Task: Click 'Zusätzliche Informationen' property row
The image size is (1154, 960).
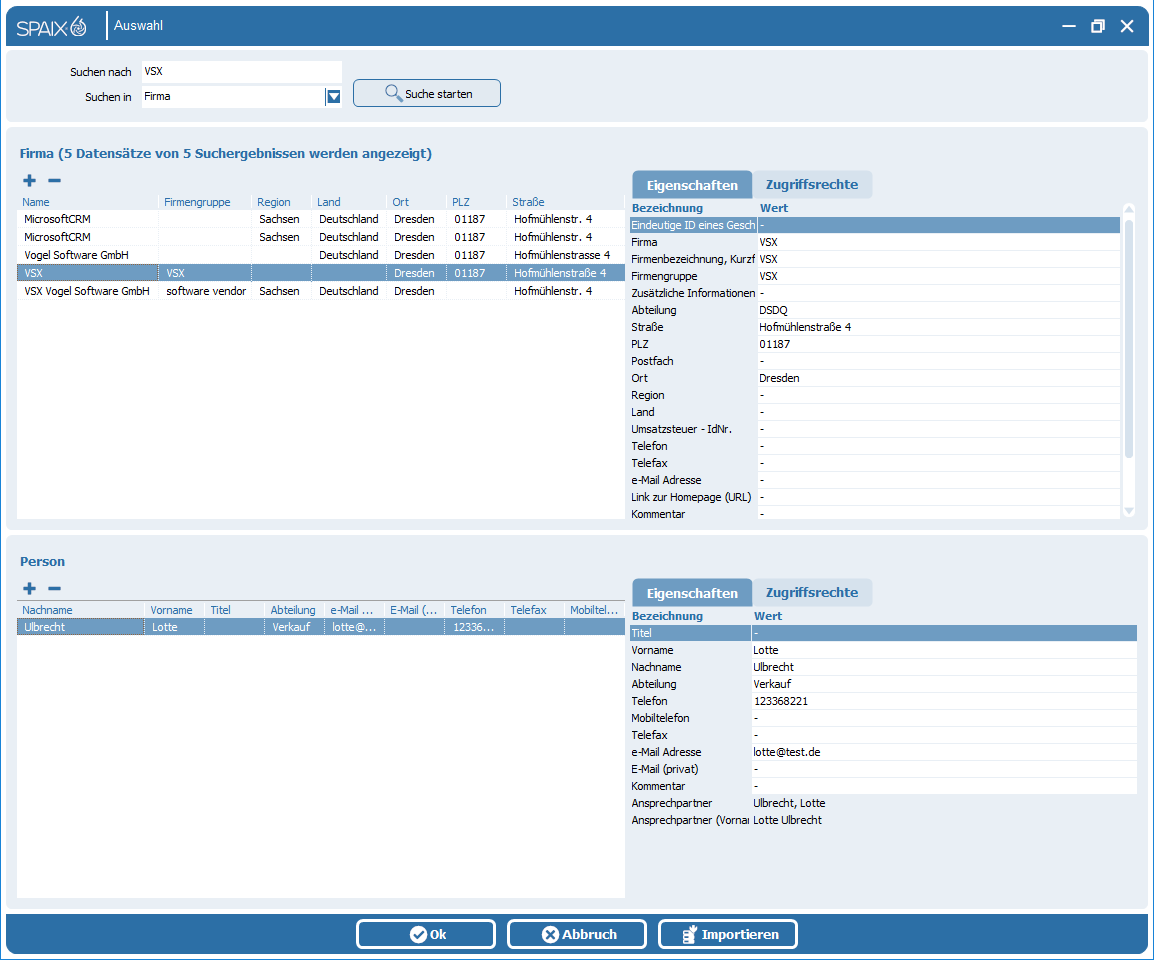Action: click(x=875, y=293)
